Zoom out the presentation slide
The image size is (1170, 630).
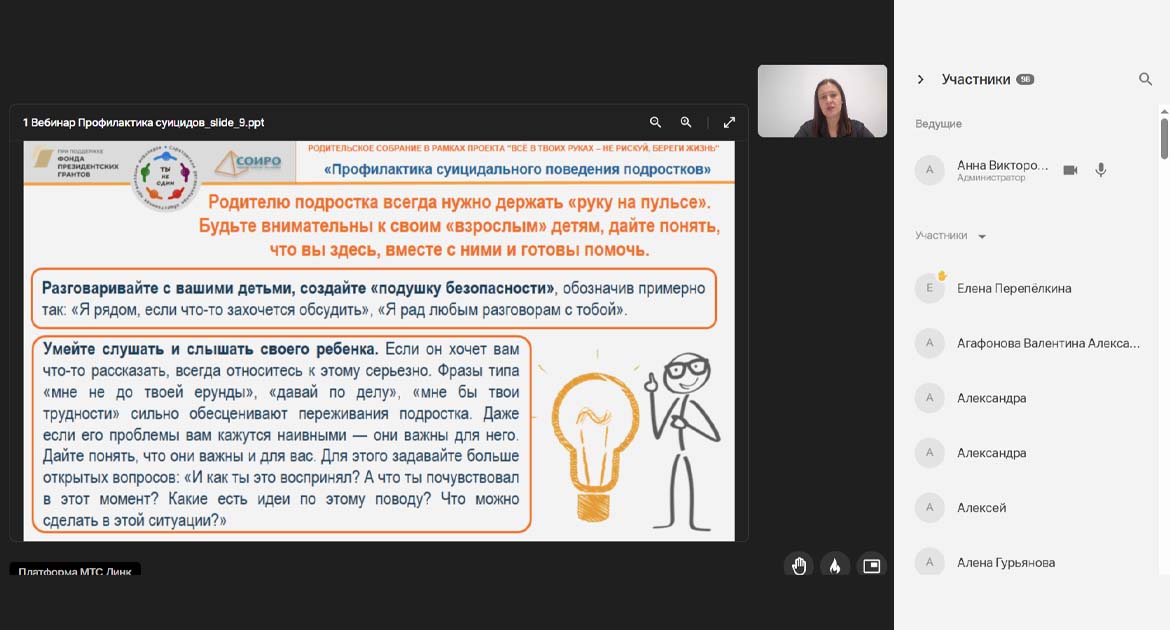coord(655,122)
